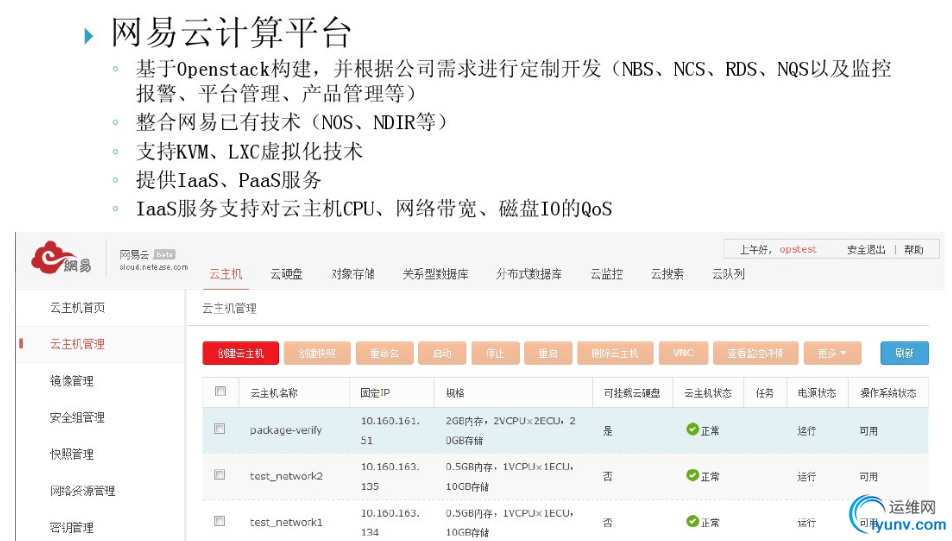Open the 云监控 tab
This screenshot has height=541, width=952.
point(607,274)
